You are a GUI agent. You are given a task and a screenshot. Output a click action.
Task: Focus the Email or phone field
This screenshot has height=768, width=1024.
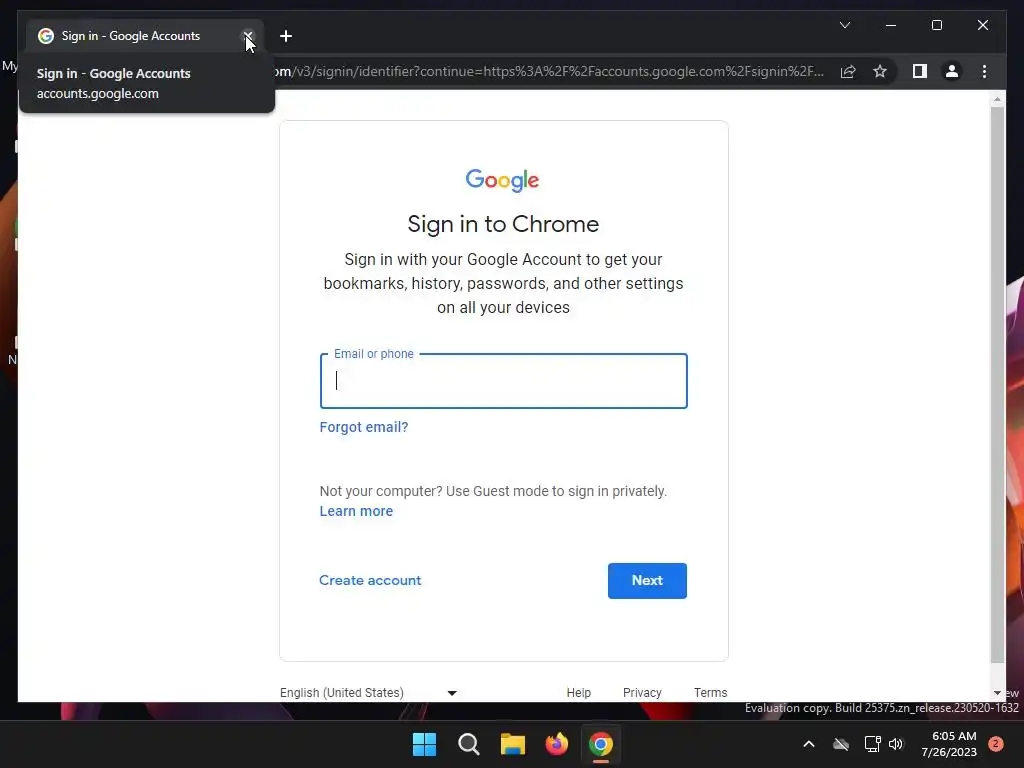(504, 381)
